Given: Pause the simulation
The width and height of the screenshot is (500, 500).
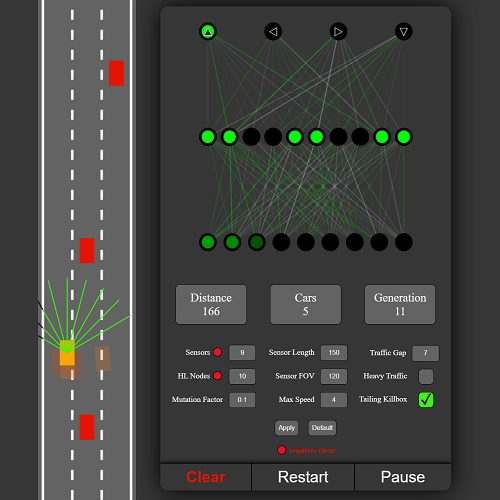Looking at the screenshot, I should [403, 477].
